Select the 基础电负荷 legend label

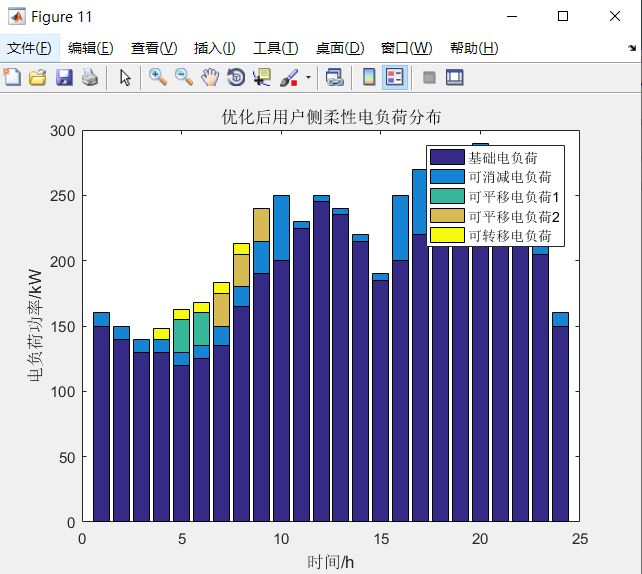point(503,158)
